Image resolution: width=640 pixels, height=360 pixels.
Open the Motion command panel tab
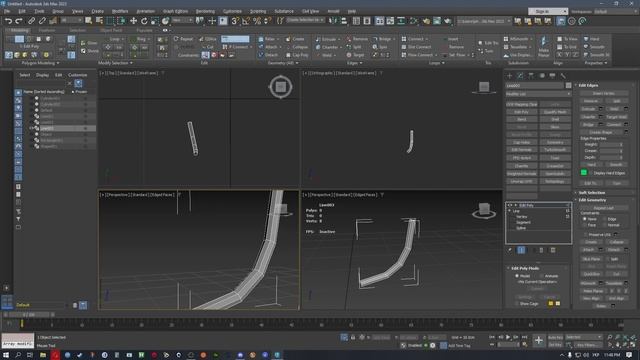point(542,76)
